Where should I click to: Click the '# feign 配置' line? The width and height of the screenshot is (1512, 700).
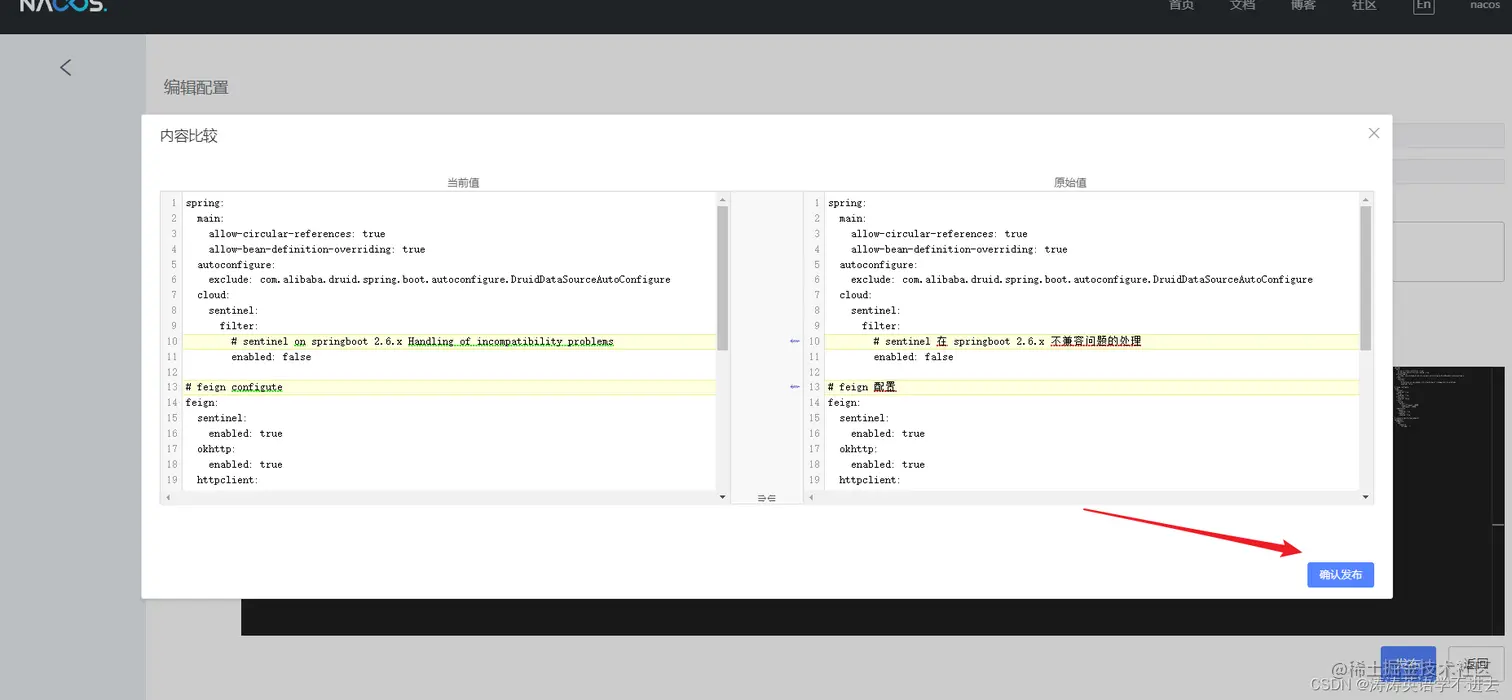click(x=862, y=387)
